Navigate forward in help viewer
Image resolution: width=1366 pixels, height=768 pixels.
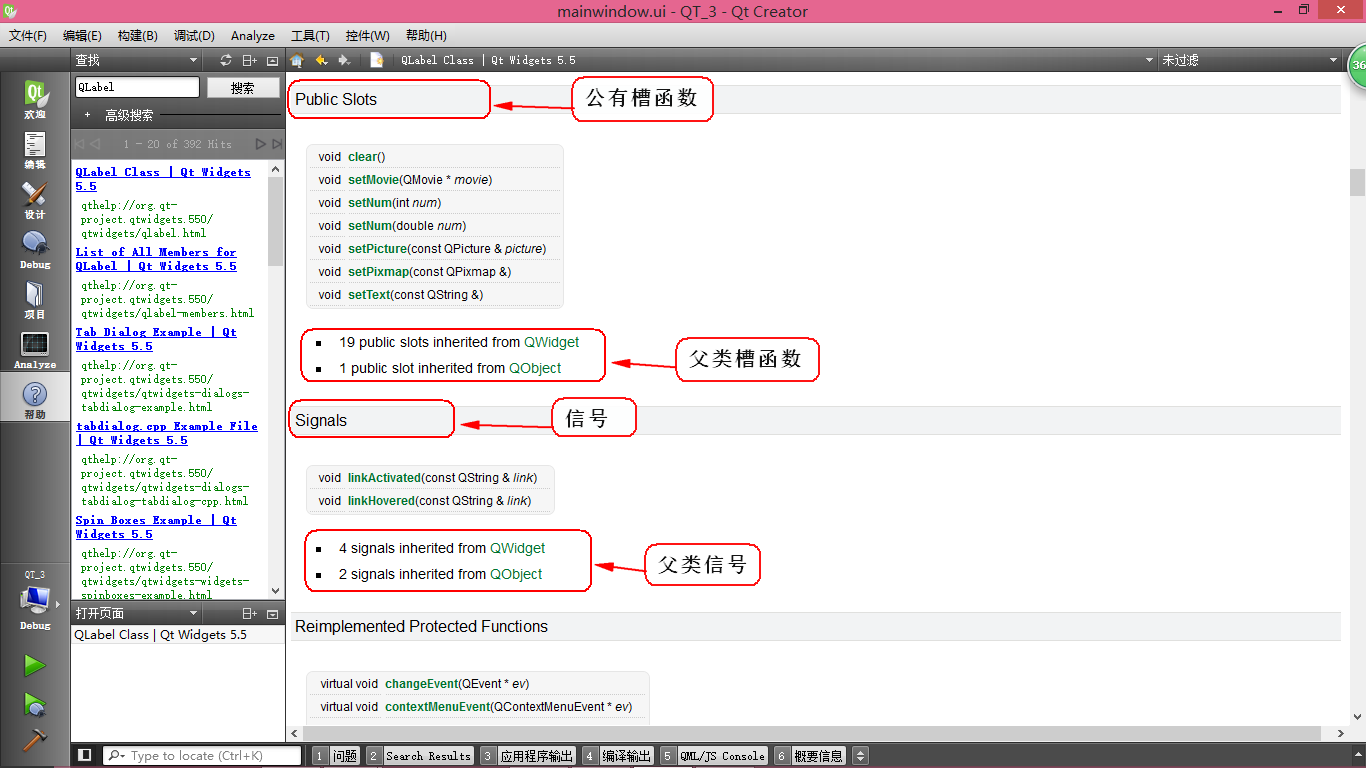point(345,60)
